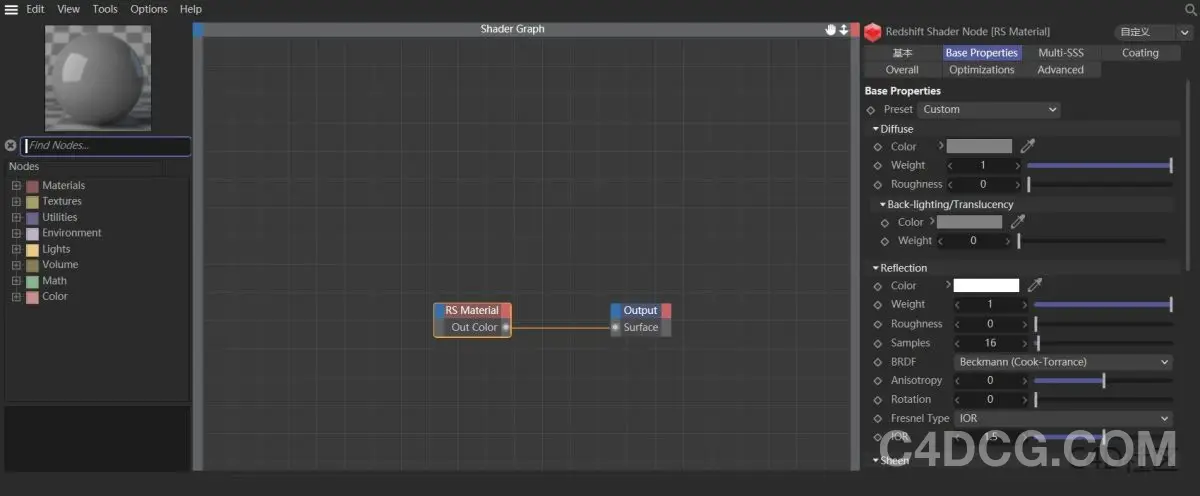
Task: Decrease Diffuse Weight with left arrow
Action: click(950, 166)
